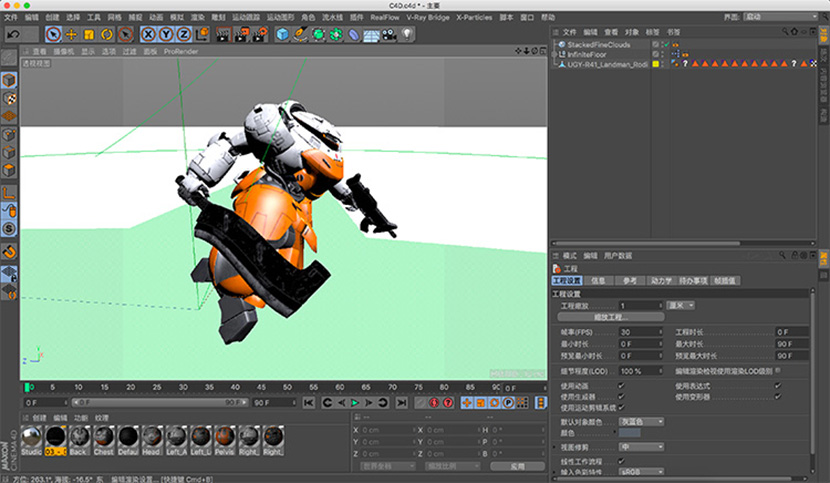Screen dimensions: 830x483
Task: Click the Subdivision Surface generator icon
Action: pyautogui.click(x=318, y=35)
